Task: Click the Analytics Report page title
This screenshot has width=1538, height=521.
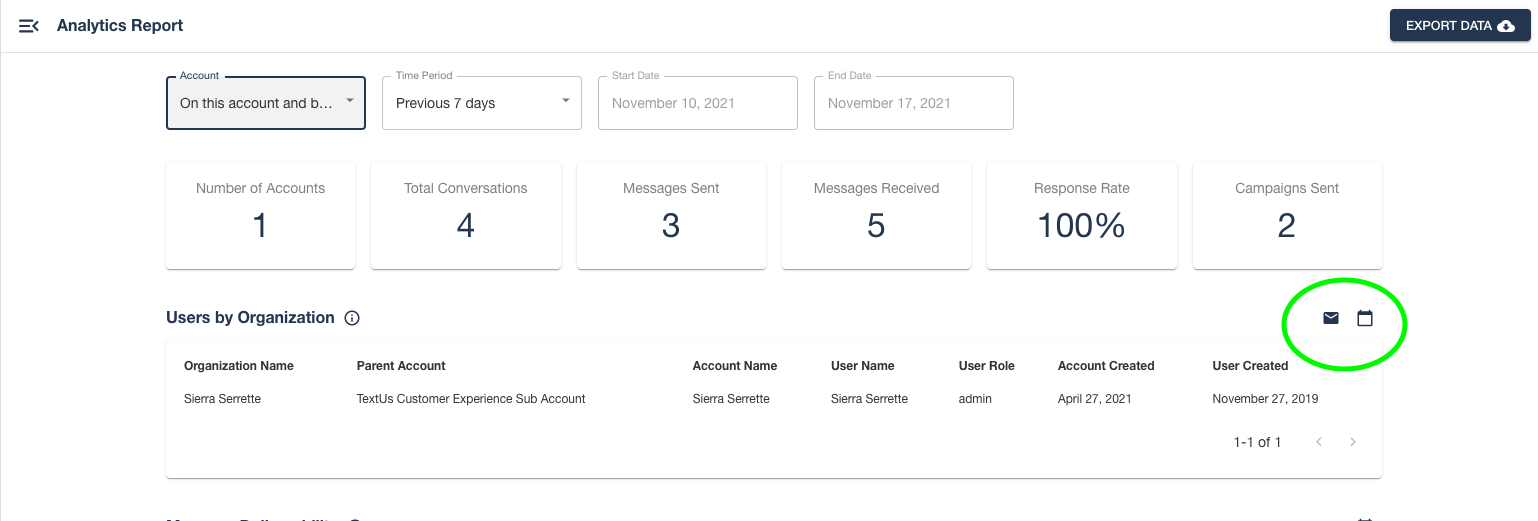Action: coord(120,26)
